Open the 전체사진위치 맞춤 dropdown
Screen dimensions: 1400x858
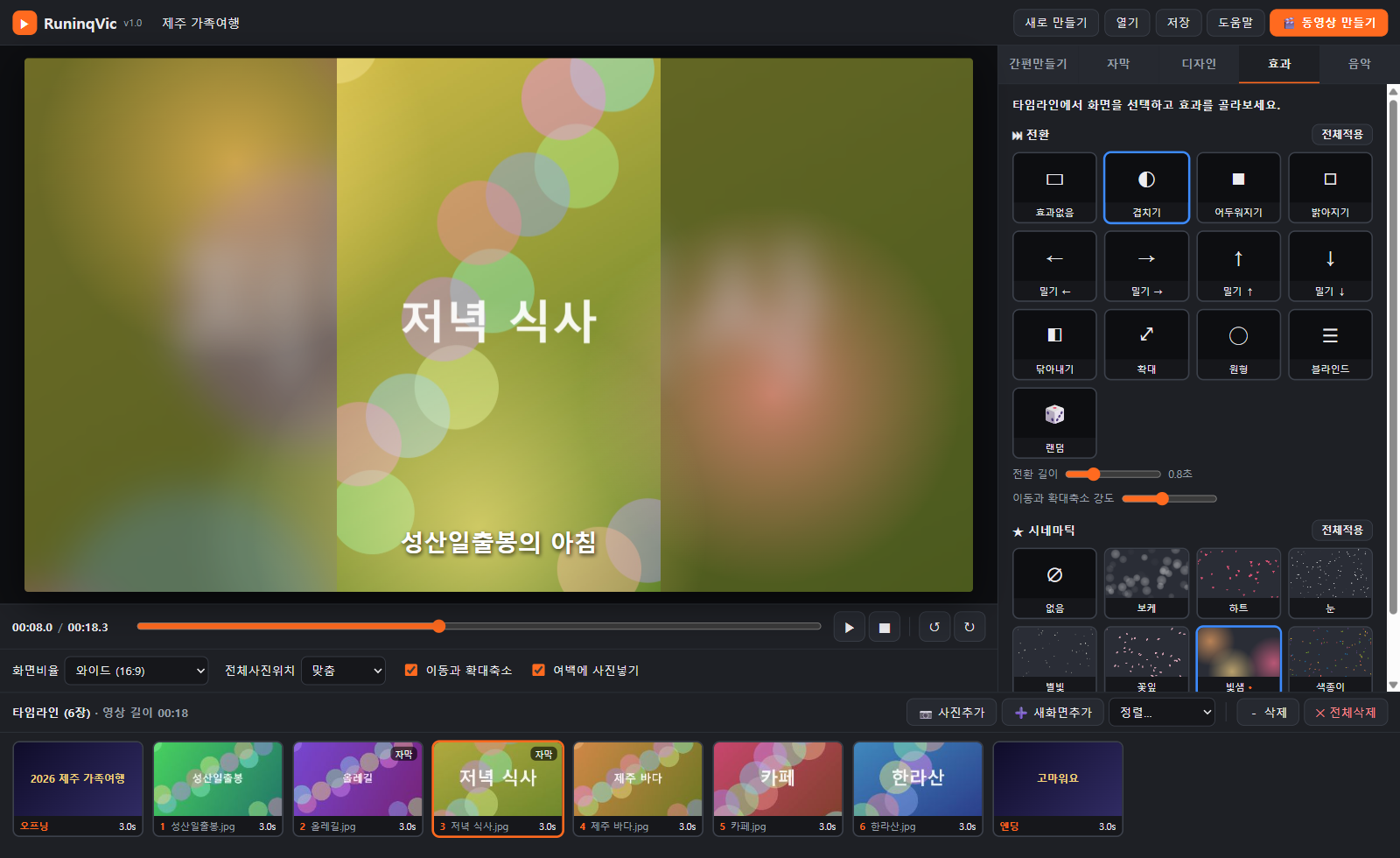[343, 671]
